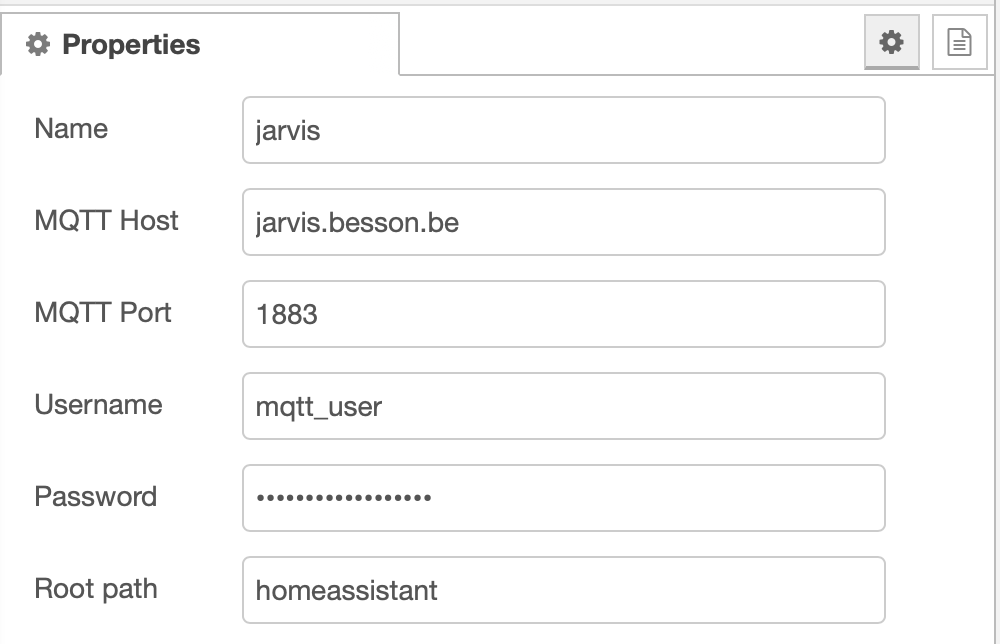The width and height of the screenshot is (1000, 644).
Task: Click the Username text field
Action: point(563,406)
